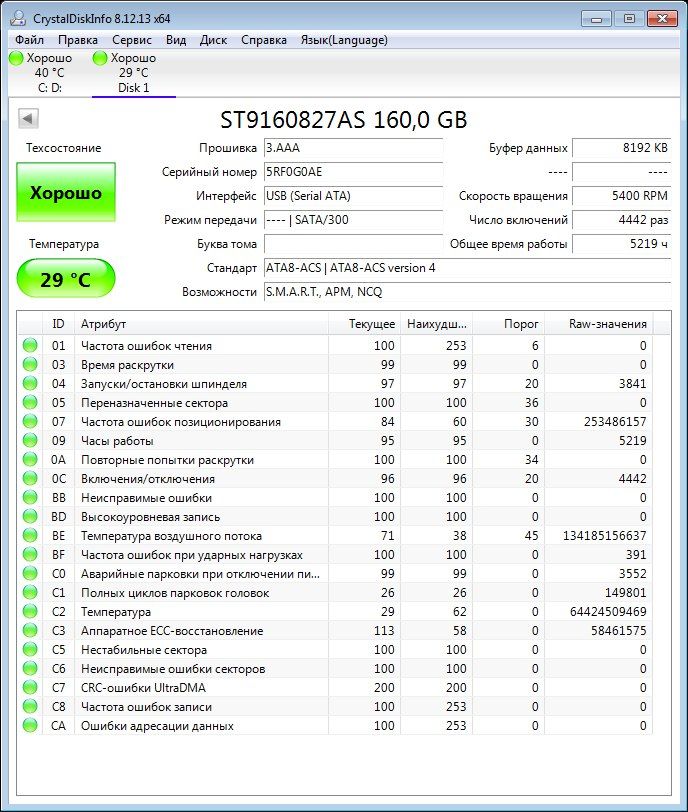Select the Время раскрутки attribute text
This screenshot has height=812, width=688.
point(127,365)
